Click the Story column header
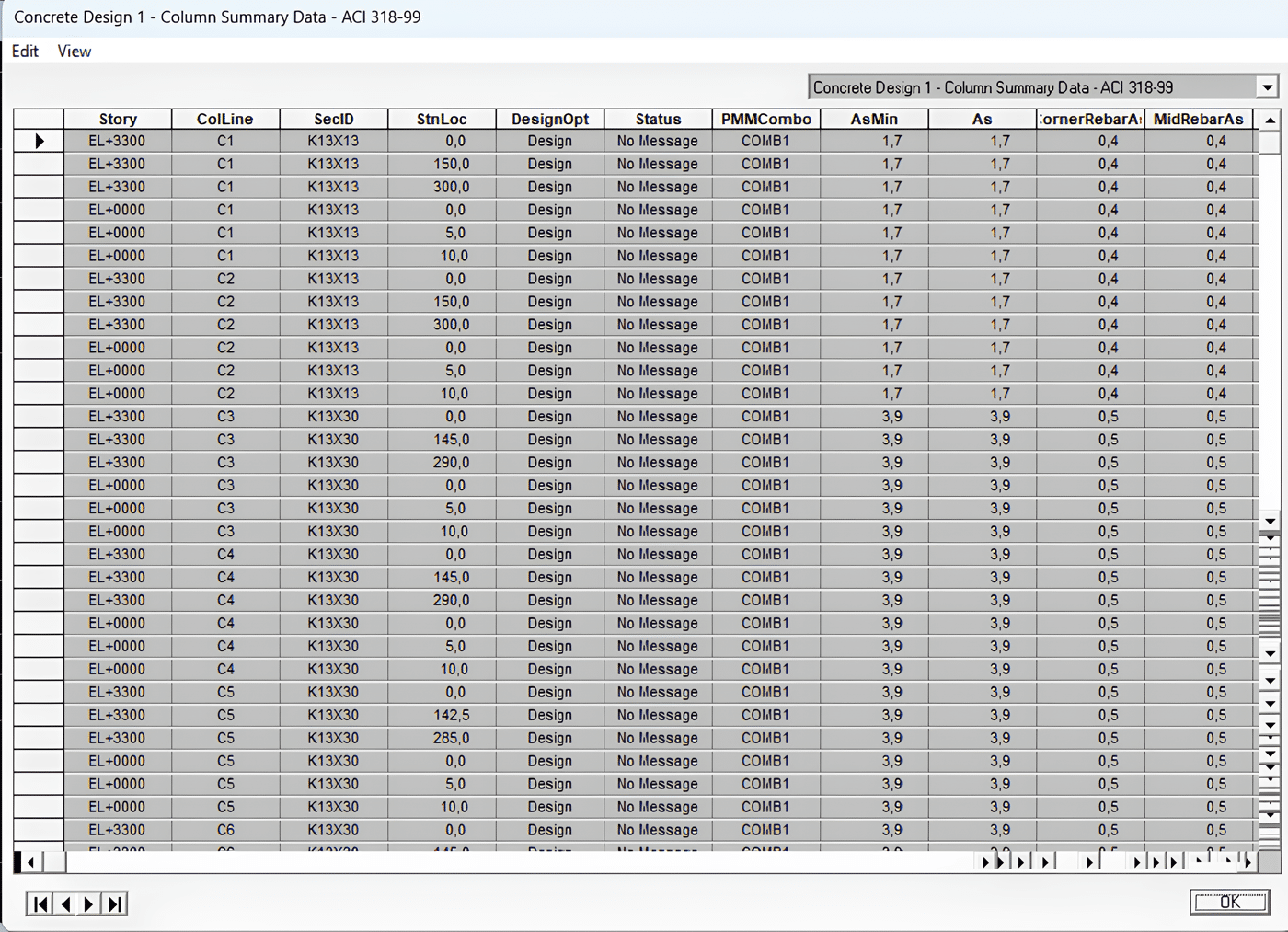Screen dimensions: 1288x932 (x=118, y=119)
